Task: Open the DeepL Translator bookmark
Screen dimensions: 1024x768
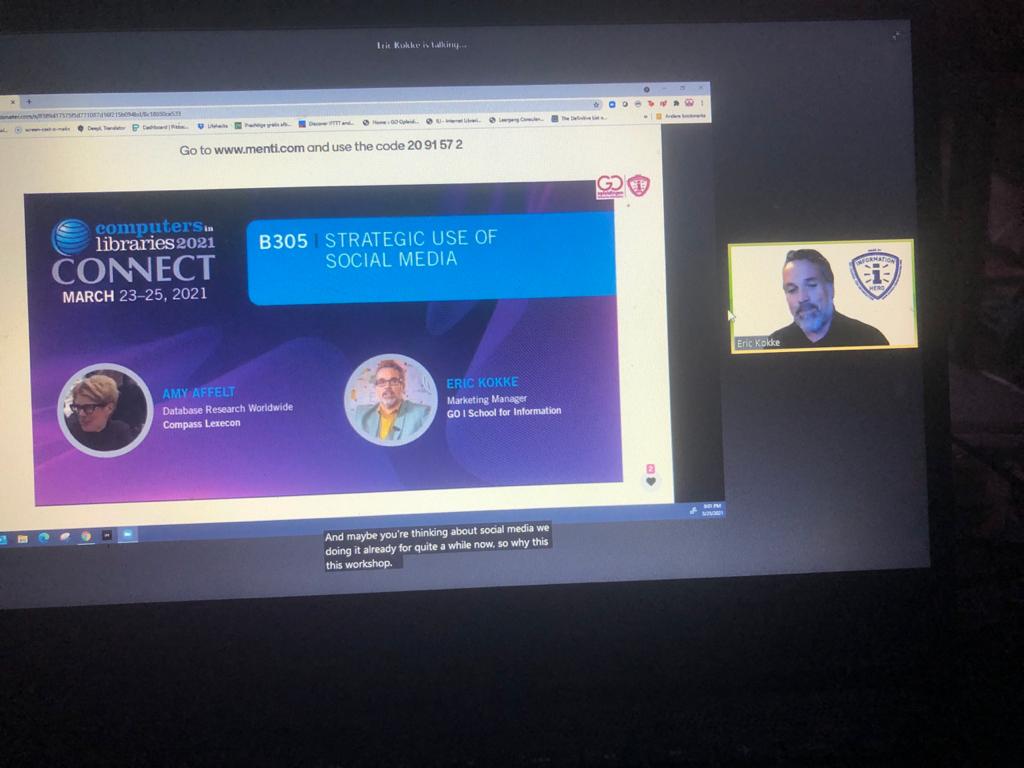Action: [x=101, y=128]
